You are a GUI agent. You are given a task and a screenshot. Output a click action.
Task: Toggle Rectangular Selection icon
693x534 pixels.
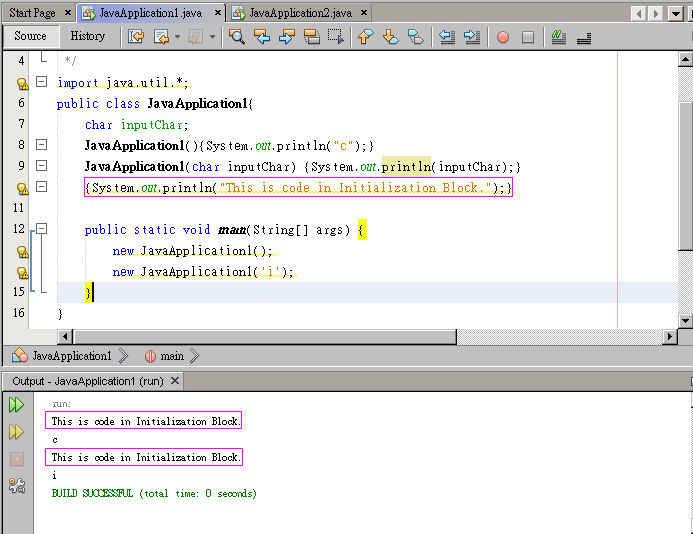336,36
